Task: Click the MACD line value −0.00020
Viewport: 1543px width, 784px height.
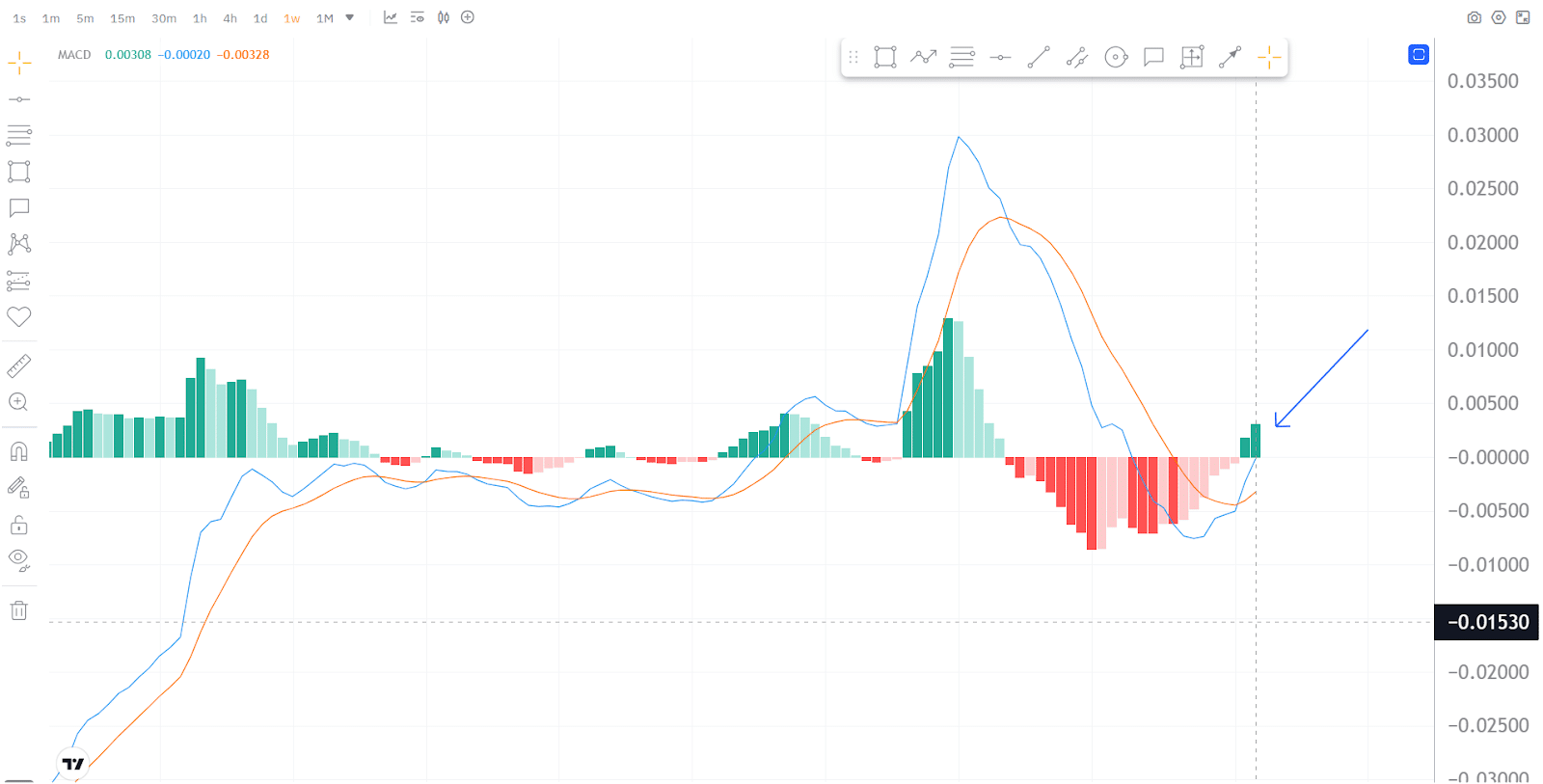Action: (184, 55)
